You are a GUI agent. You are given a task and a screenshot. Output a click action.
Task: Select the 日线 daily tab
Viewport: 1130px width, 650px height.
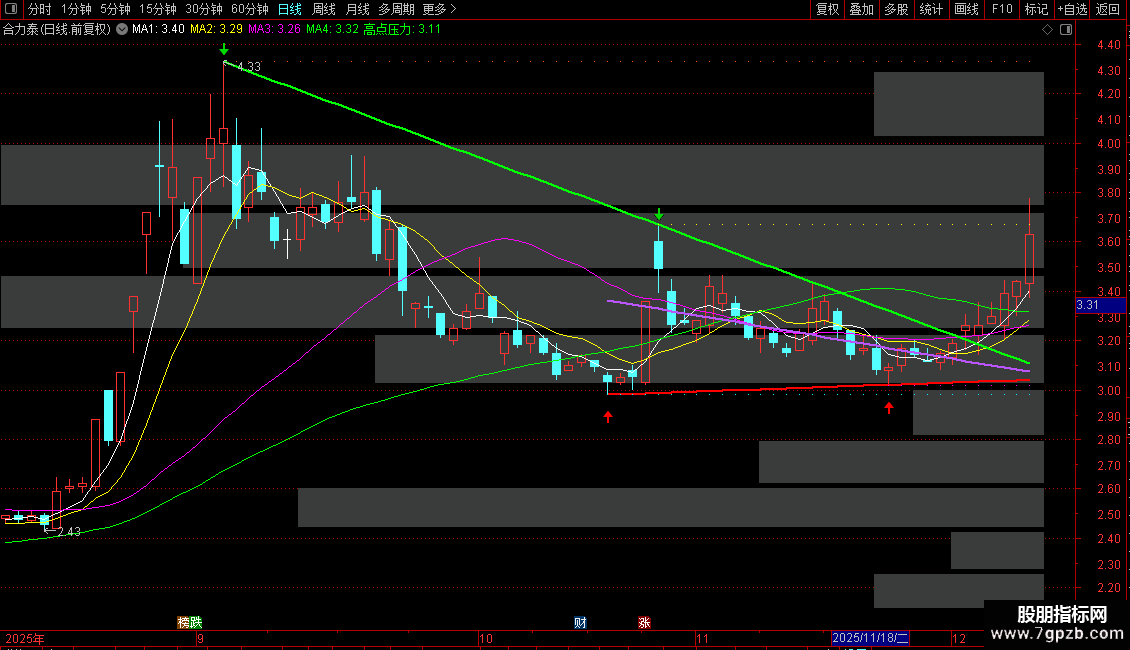[290, 9]
